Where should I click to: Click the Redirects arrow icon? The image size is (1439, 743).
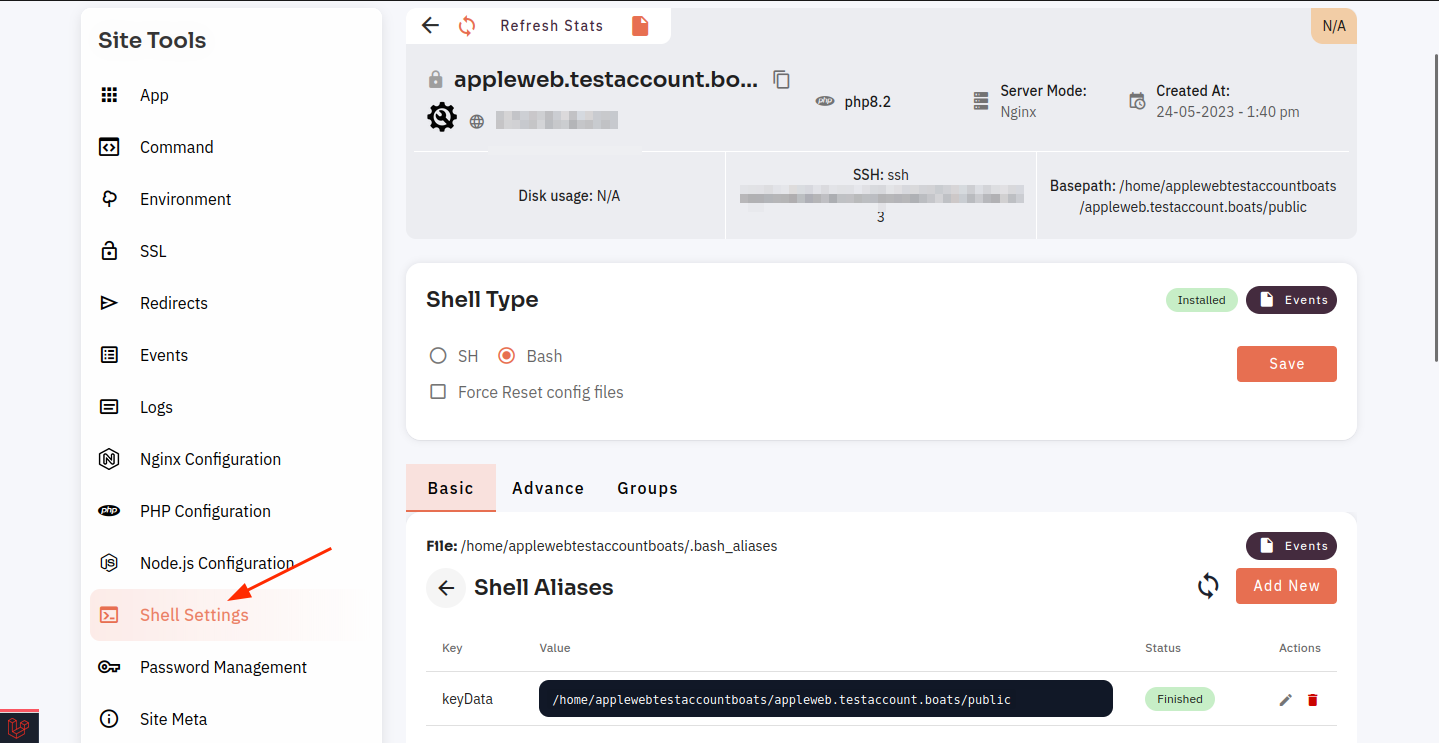(109, 303)
